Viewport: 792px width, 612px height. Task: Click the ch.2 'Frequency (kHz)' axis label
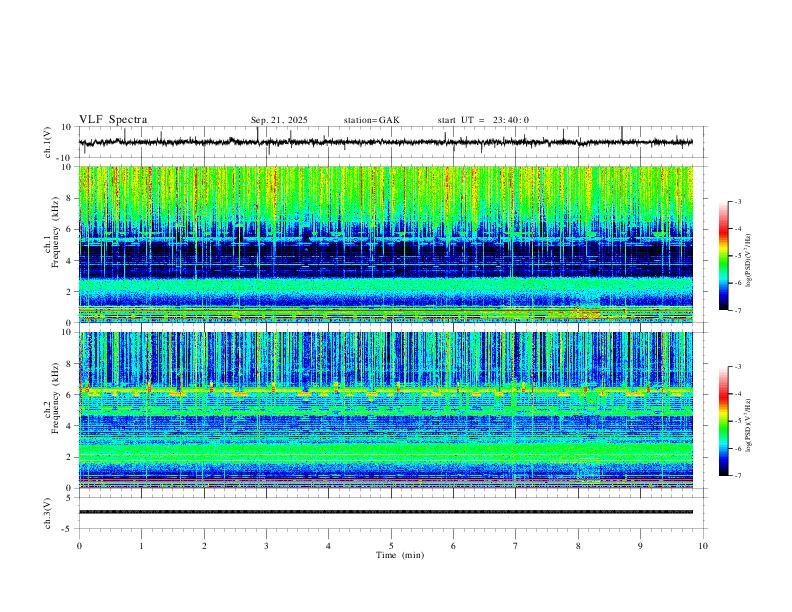point(55,397)
